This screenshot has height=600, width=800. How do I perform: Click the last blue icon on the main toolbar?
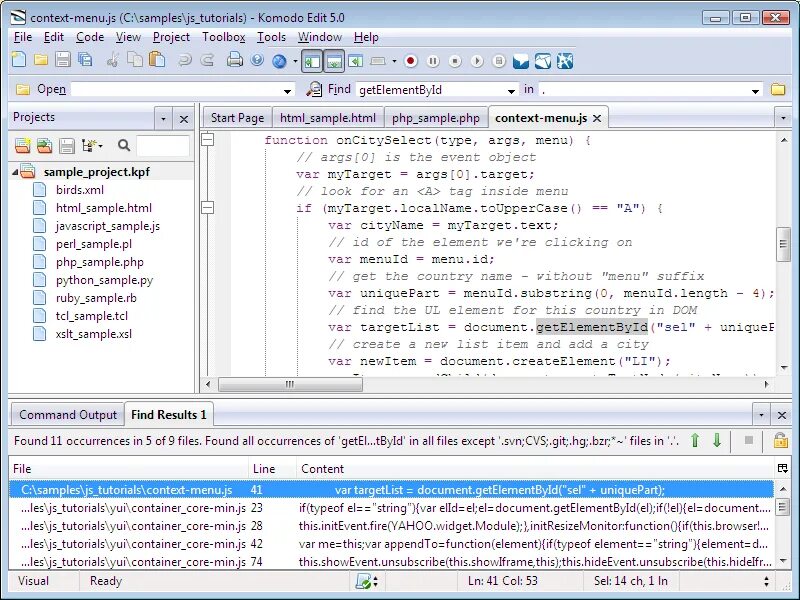tap(565, 61)
